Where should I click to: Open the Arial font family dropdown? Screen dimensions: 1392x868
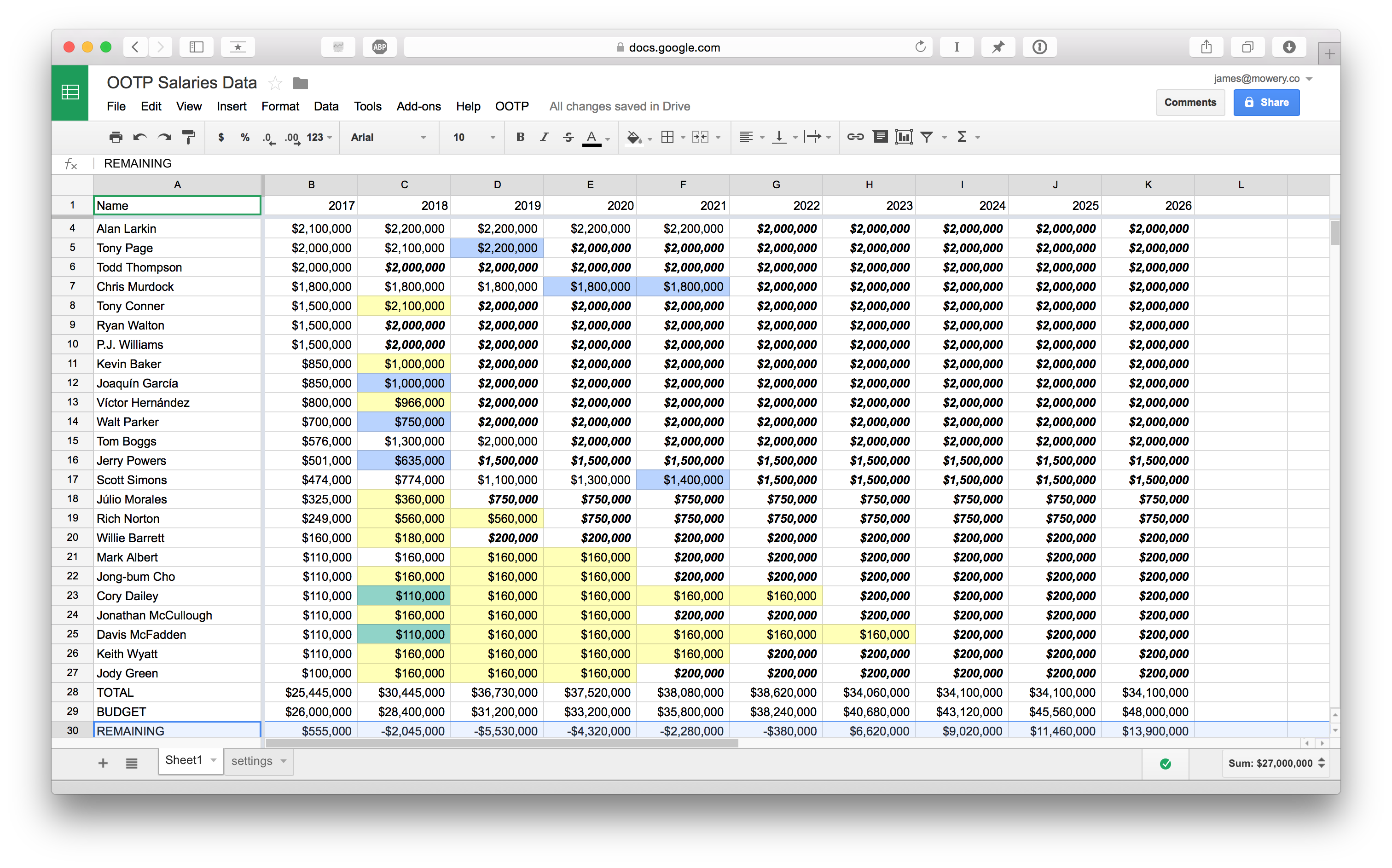pos(388,137)
